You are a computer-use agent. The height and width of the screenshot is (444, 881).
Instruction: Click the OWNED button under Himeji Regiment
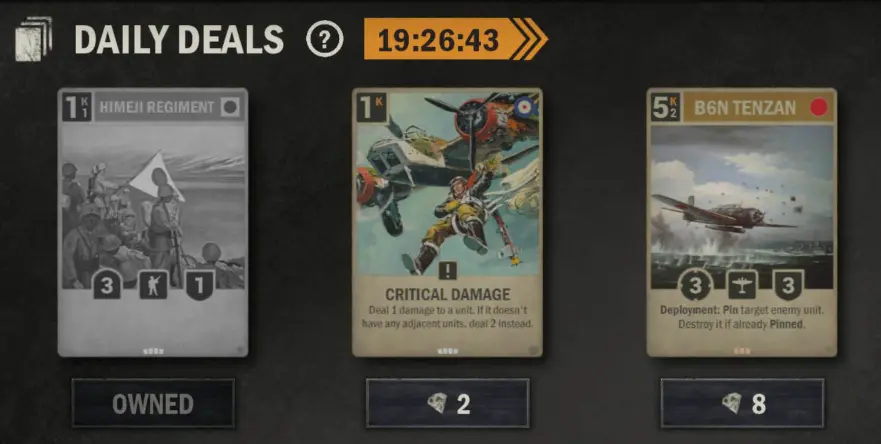(x=153, y=403)
